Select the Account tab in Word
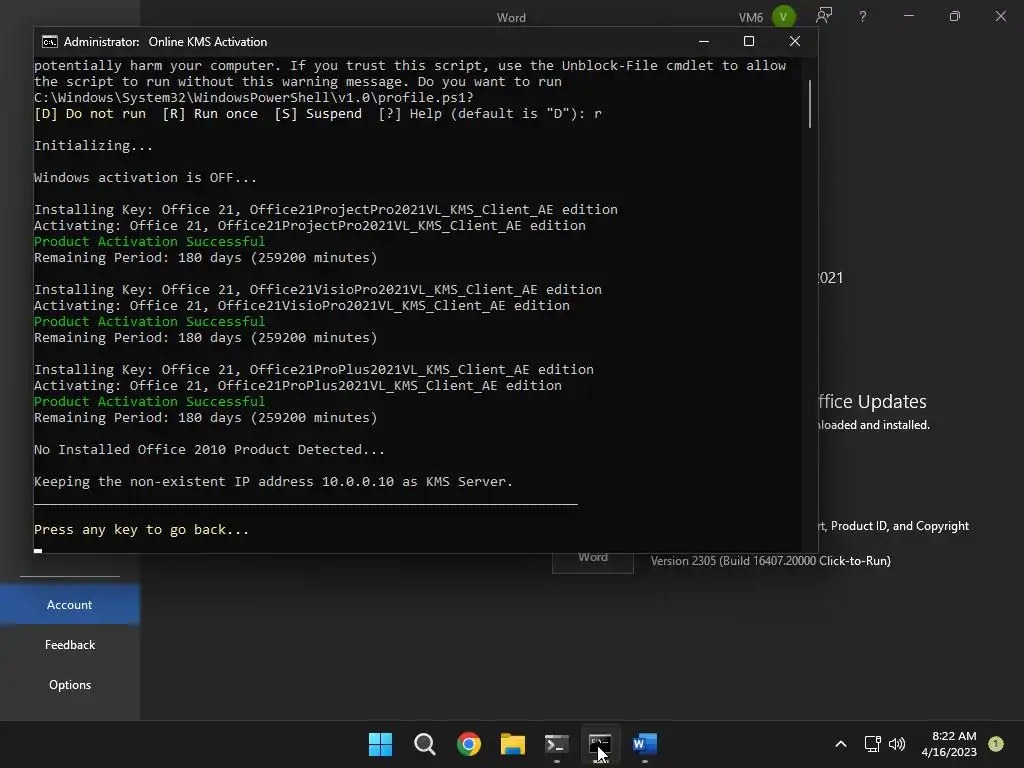This screenshot has height=768, width=1024. [x=69, y=605]
